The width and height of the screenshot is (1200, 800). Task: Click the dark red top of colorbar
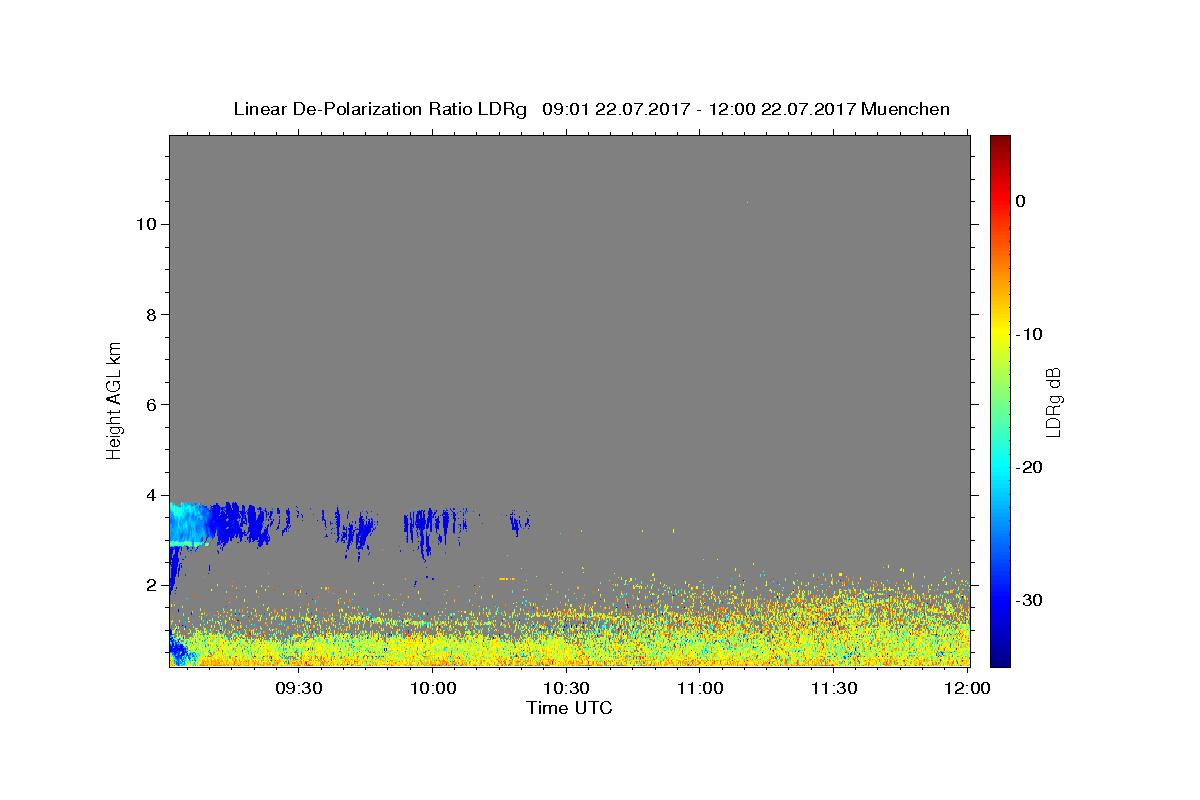click(1000, 141)
